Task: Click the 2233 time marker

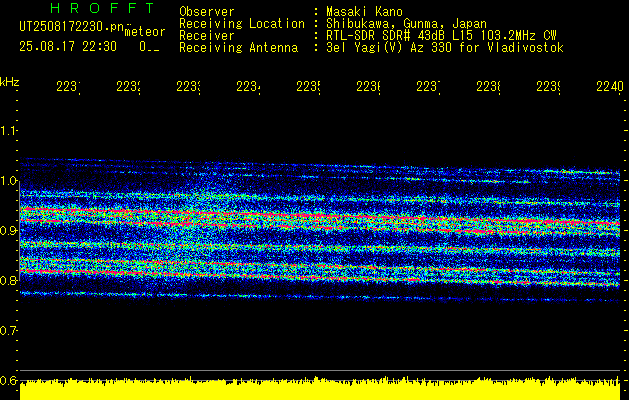Action: 189,86
